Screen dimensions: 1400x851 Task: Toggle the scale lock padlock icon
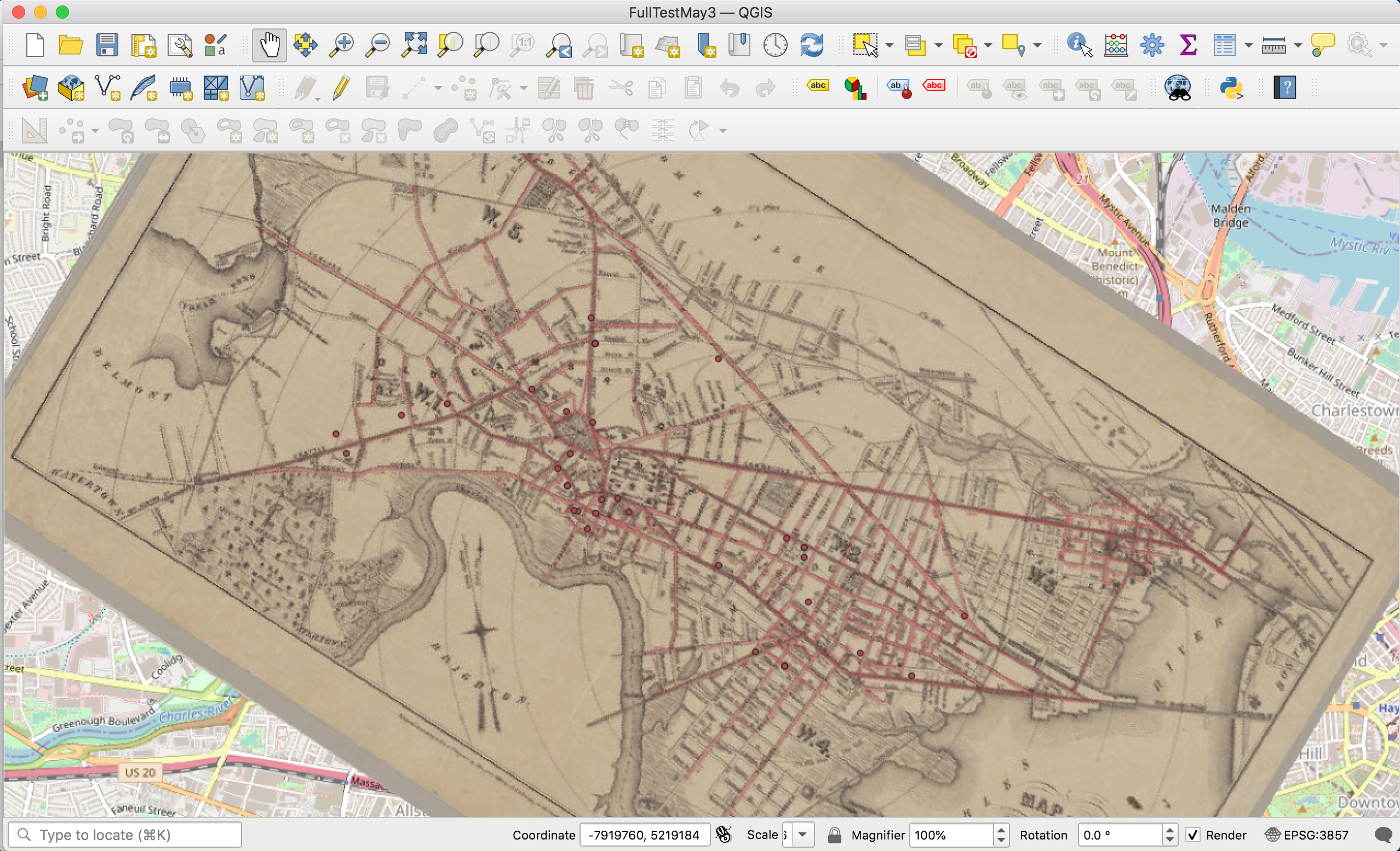(x=834, y=835)
